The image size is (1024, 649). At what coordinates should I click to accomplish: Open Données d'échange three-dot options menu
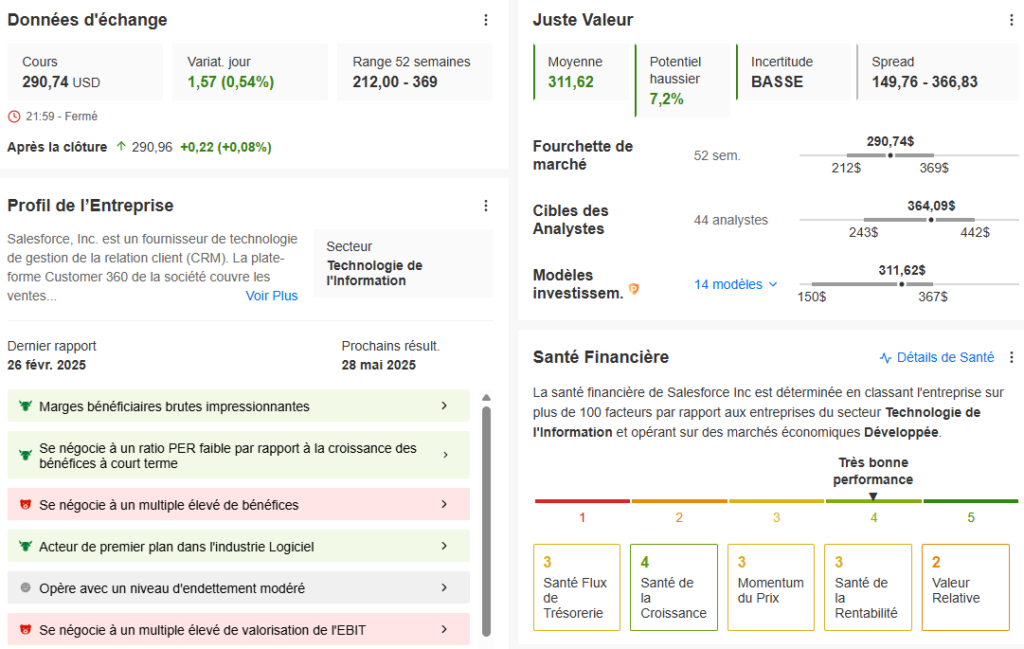click(486, 20)
